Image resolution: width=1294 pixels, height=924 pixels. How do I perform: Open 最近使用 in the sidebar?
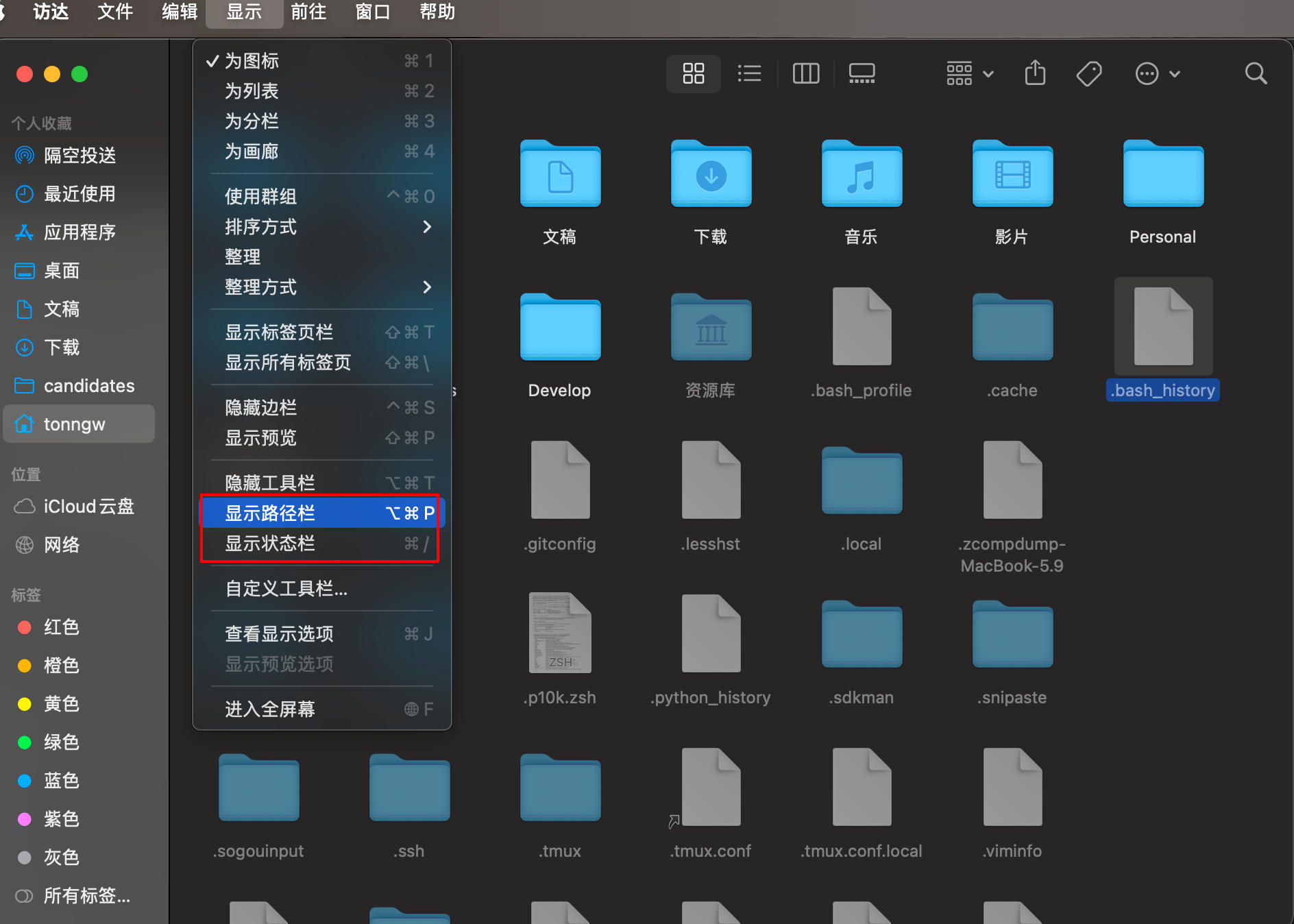[x=80, y=194]
